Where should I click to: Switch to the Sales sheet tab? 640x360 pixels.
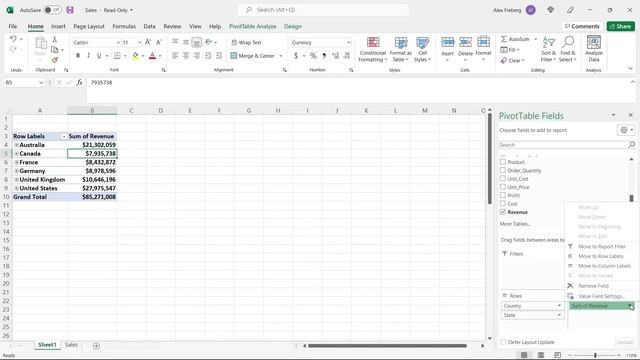coord(71,345)
